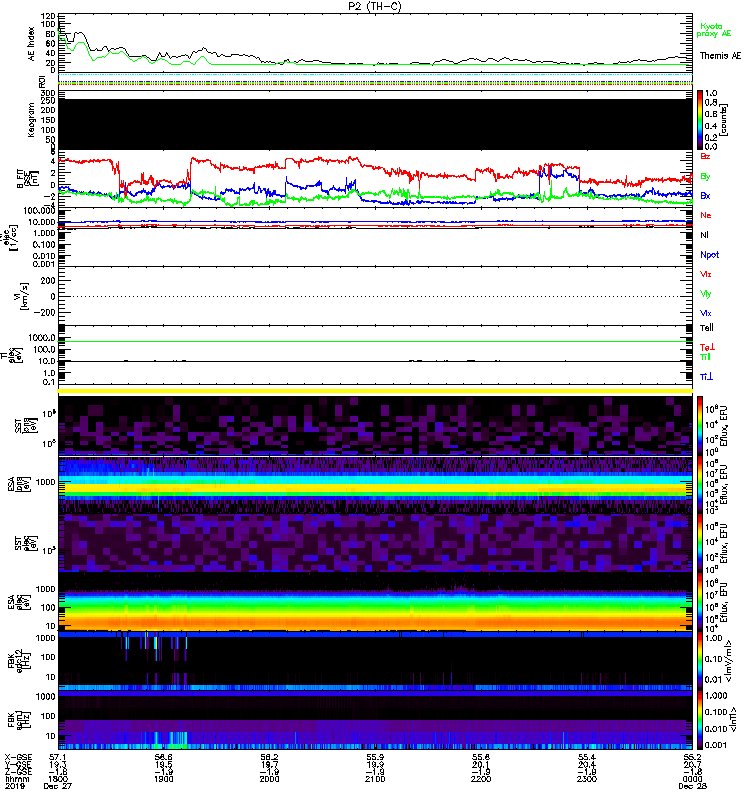Click the 2200 time tick label

[x=481, y=779]
